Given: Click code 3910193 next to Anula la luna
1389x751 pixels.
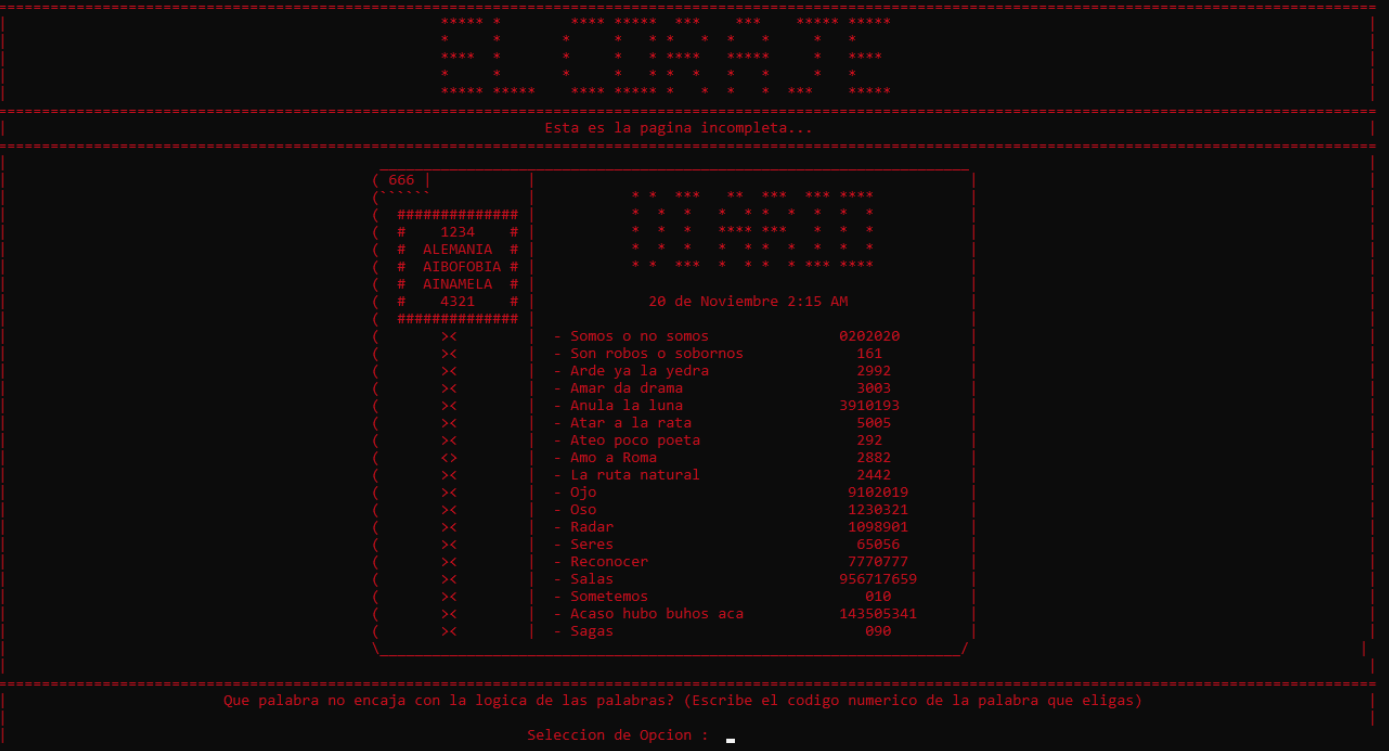Looking at the screenshot, I should coord(869,406).
